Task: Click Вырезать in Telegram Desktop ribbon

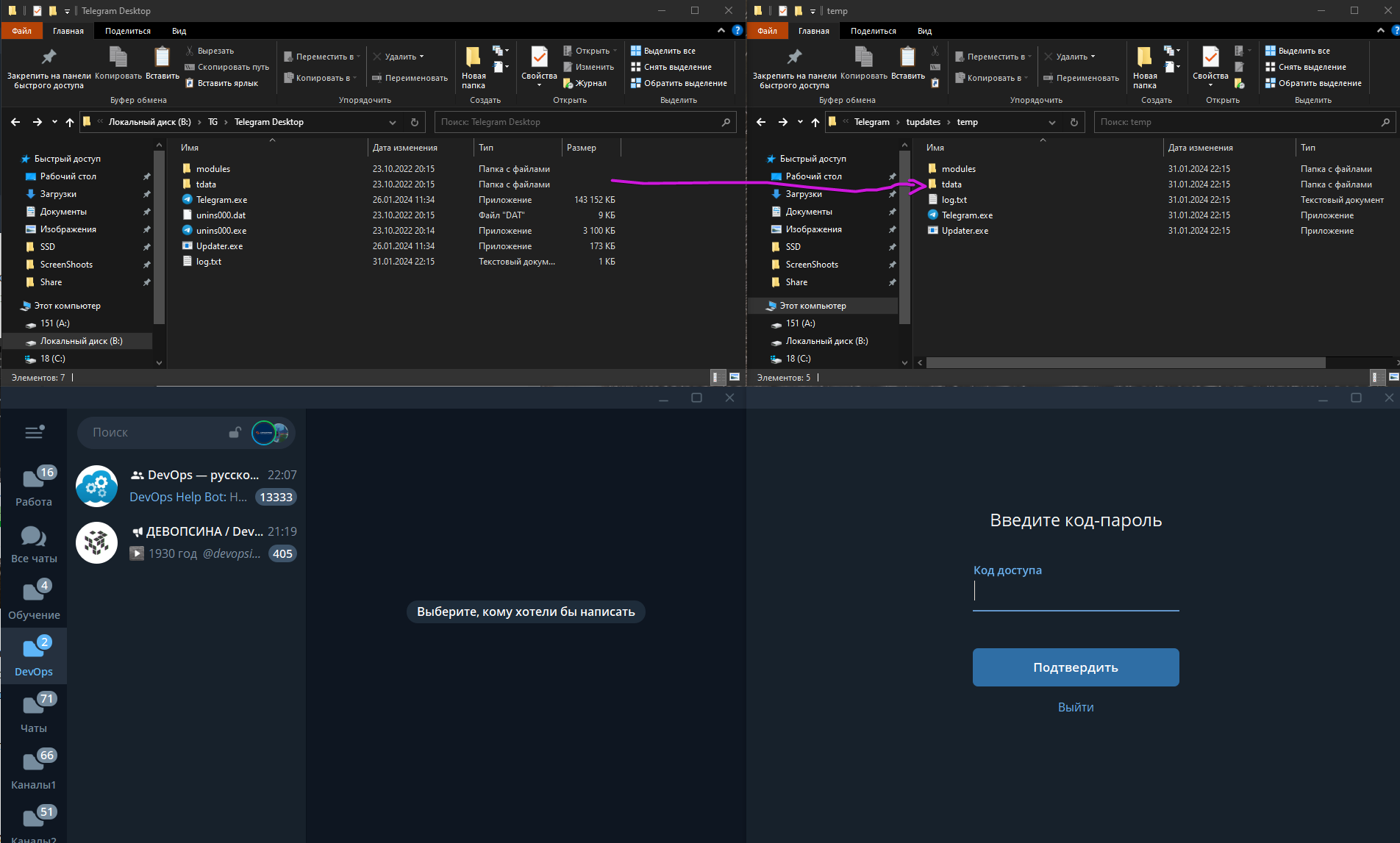Action: pyautogui.click(x=210, y=51)
